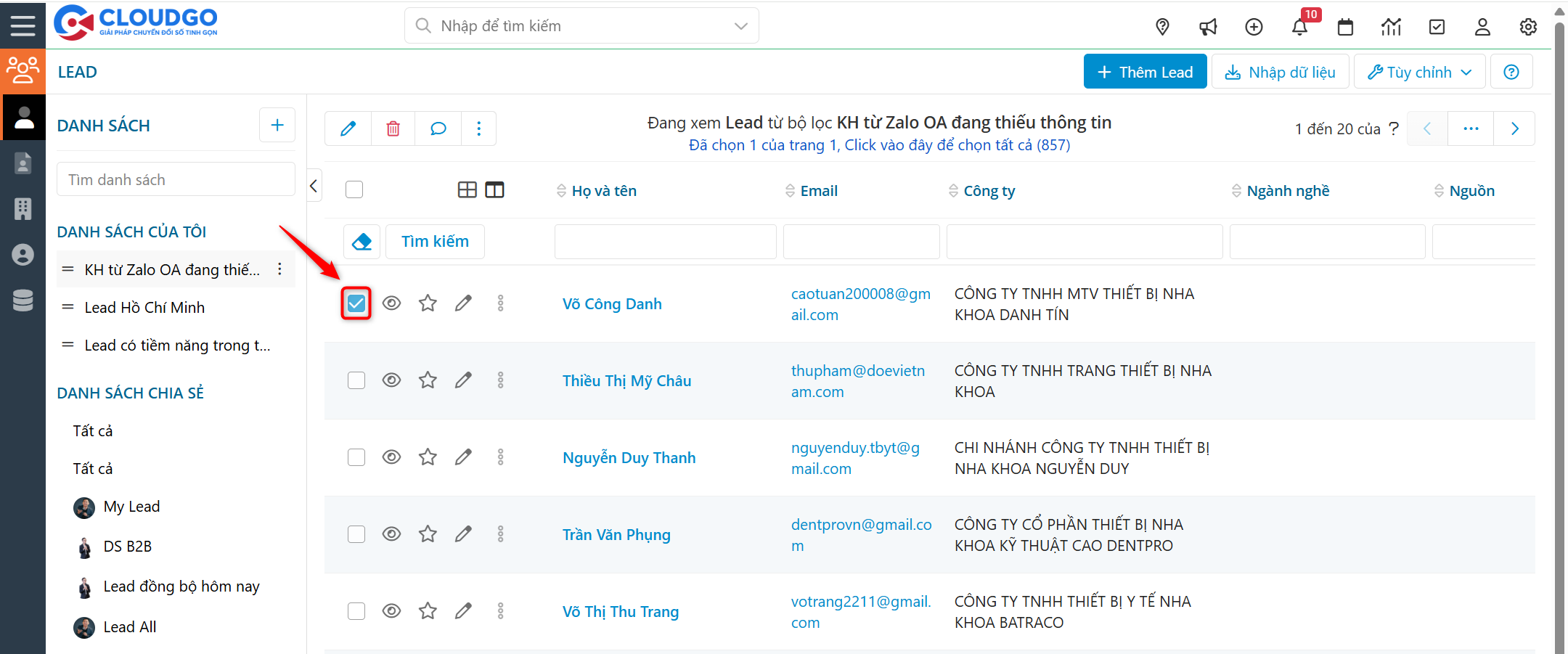
Task: Open the notification bell icon
Action: click(x=1299, y=28)
